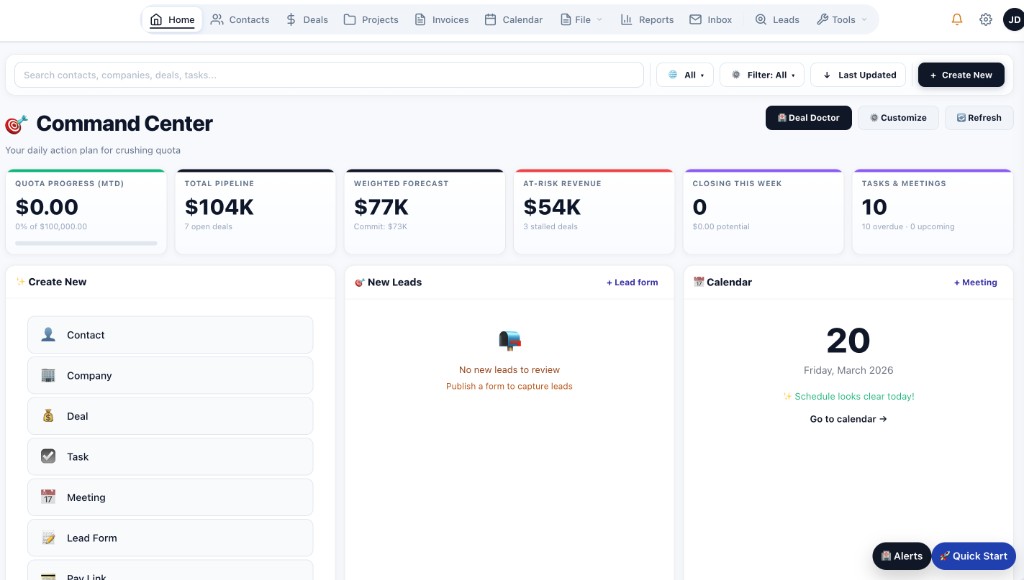This screenshot has width=1024, height=580.
Task: Select the Pay Link icon
Action: tap(48, 575)
